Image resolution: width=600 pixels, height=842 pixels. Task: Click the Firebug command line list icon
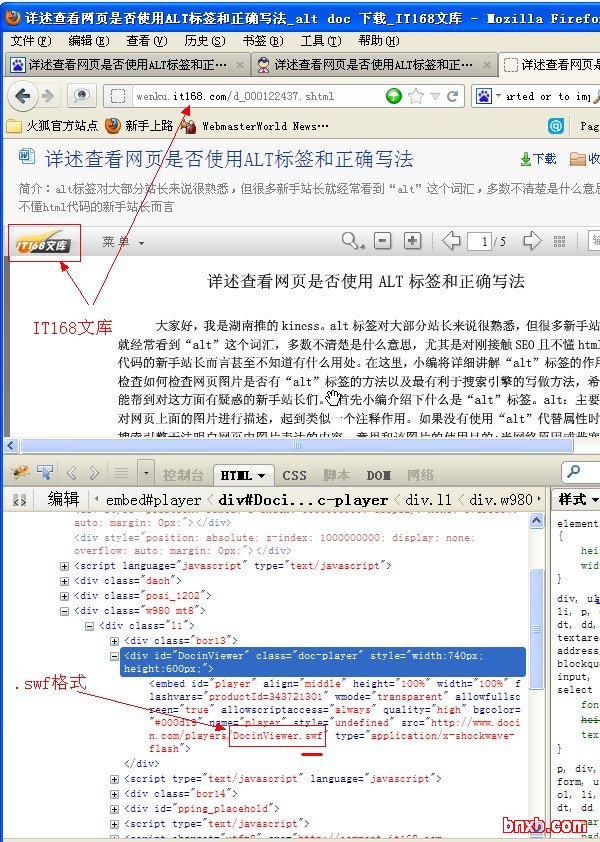(x=121, y=473)
